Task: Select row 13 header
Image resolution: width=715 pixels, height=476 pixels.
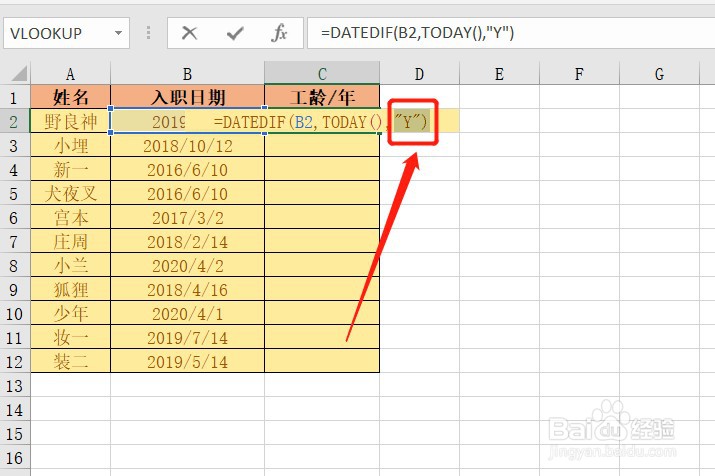Action: coord(14,386)
